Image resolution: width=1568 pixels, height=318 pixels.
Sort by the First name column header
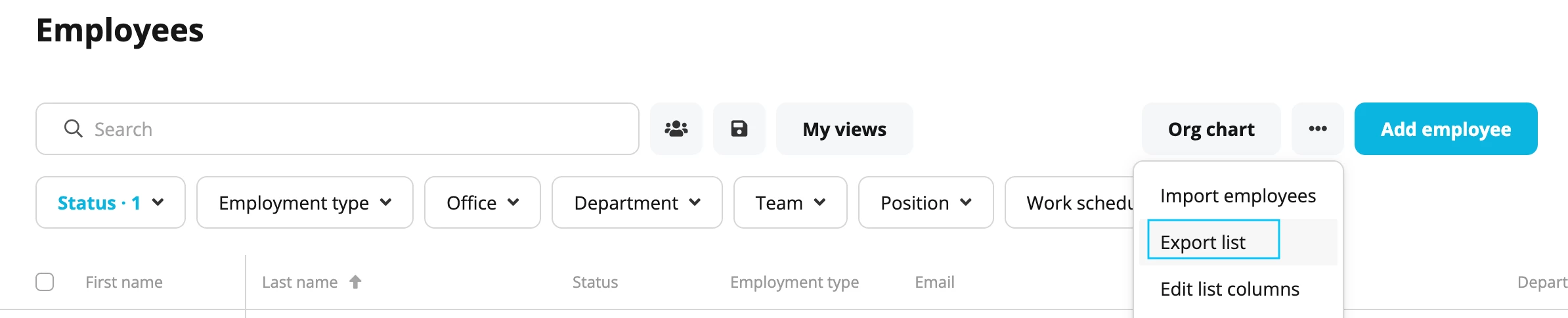coord(124,282)
